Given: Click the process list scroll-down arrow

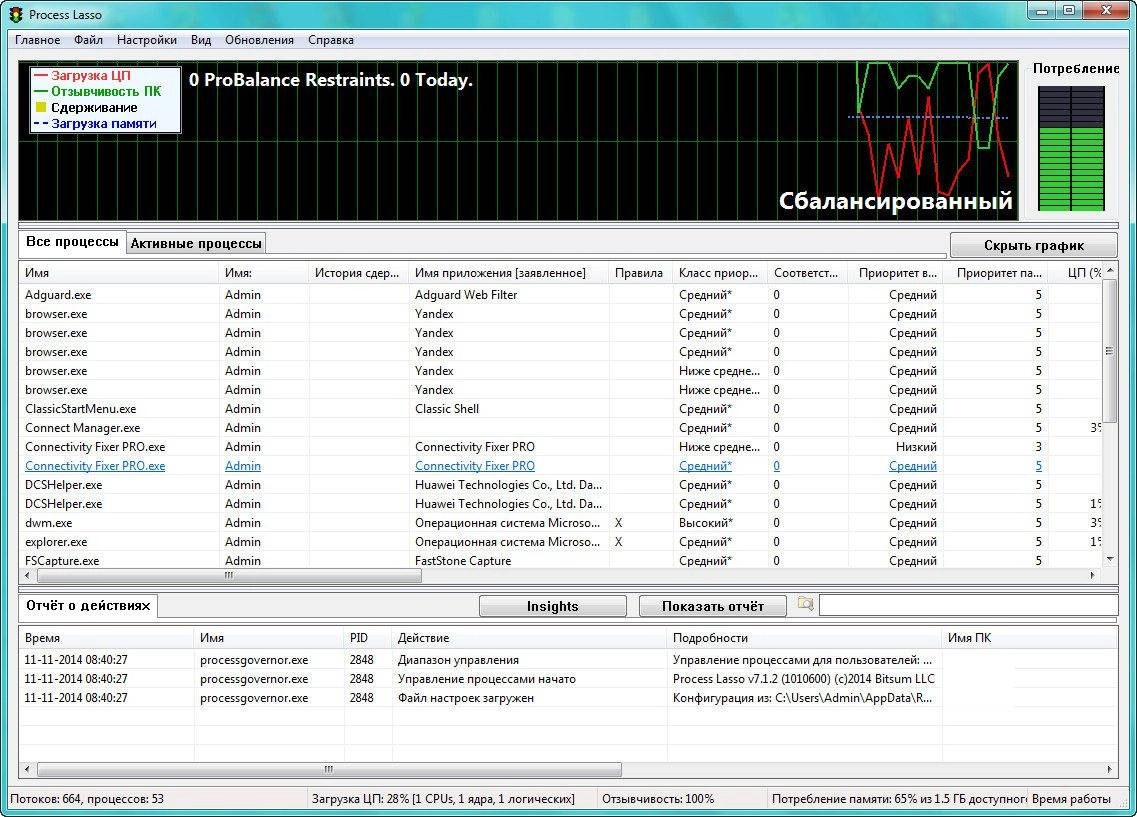Looking at the screenshot, I should pos(1109,559).
